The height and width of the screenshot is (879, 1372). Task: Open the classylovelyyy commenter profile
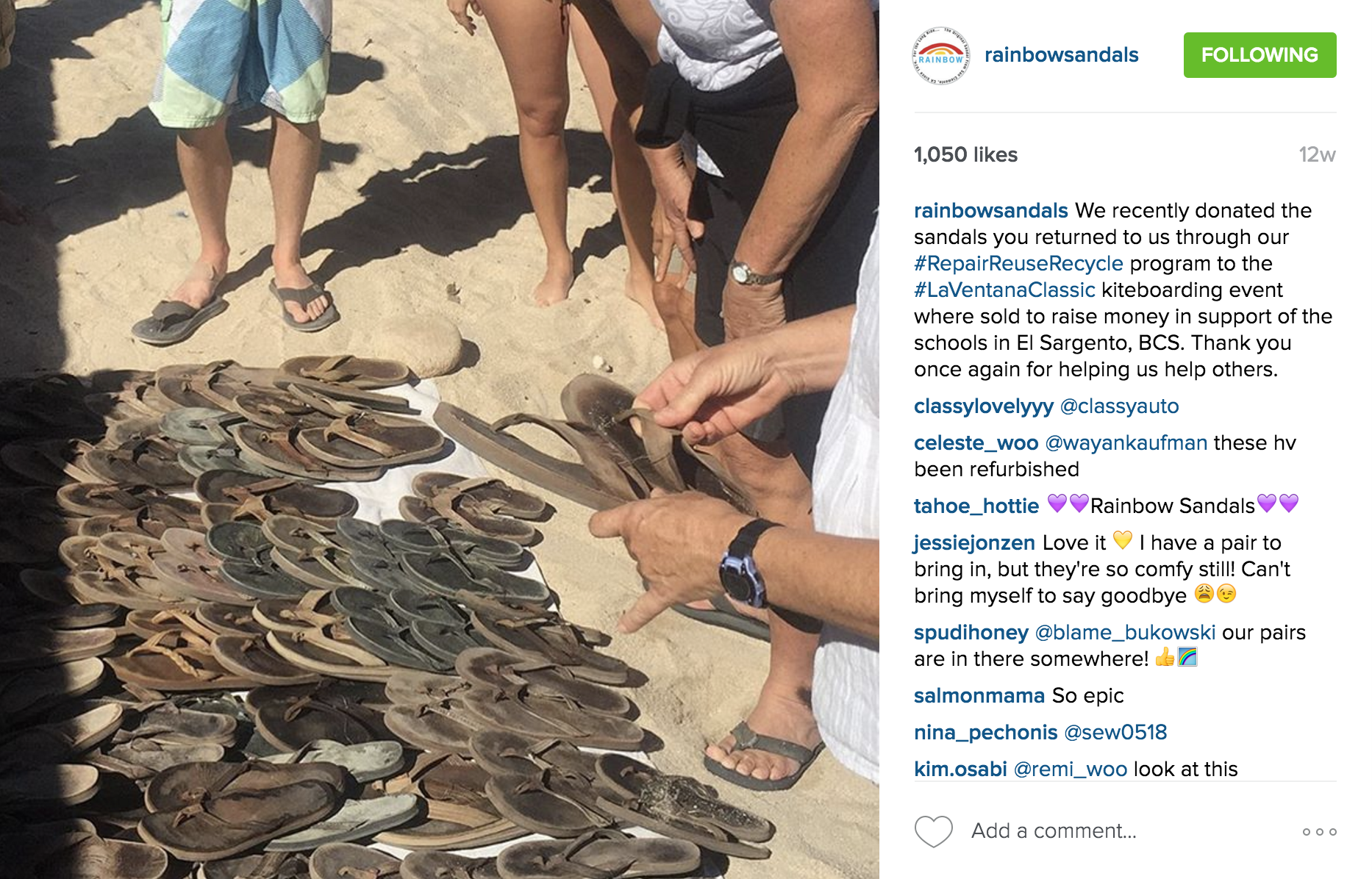pyautogui.click(x=984, y=406)
